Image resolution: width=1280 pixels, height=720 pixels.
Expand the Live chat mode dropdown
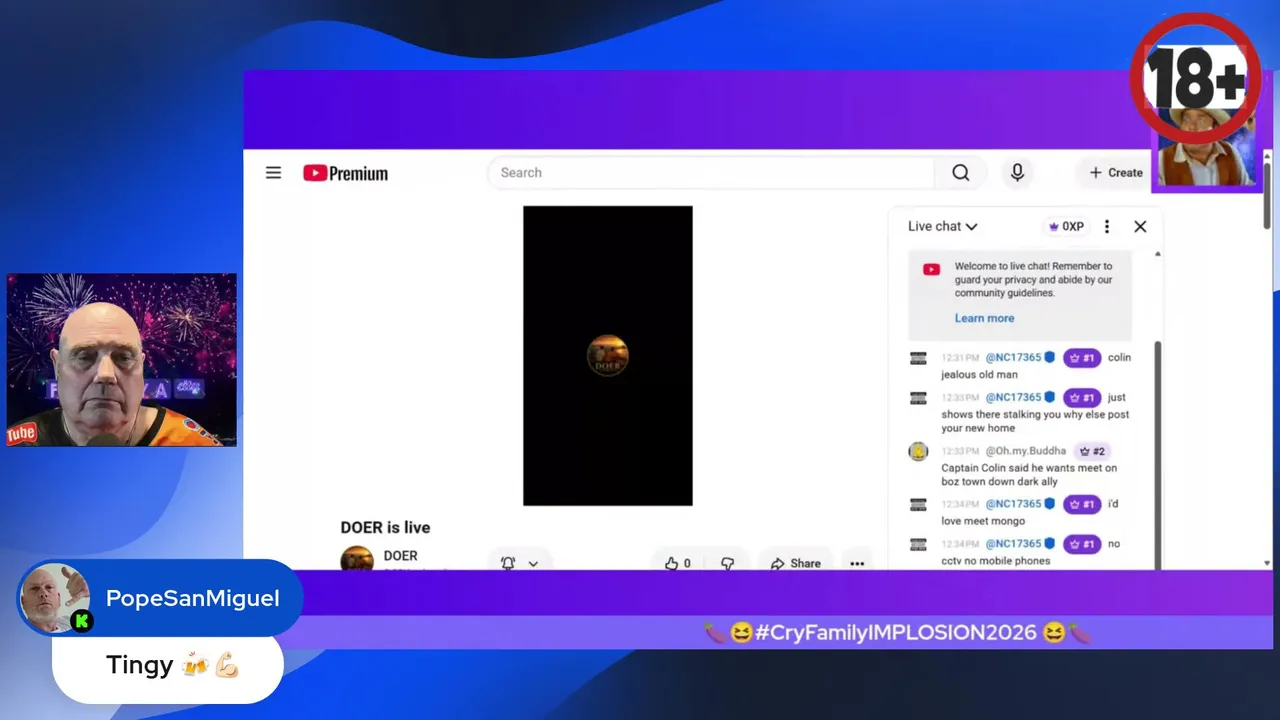(942, 226)
